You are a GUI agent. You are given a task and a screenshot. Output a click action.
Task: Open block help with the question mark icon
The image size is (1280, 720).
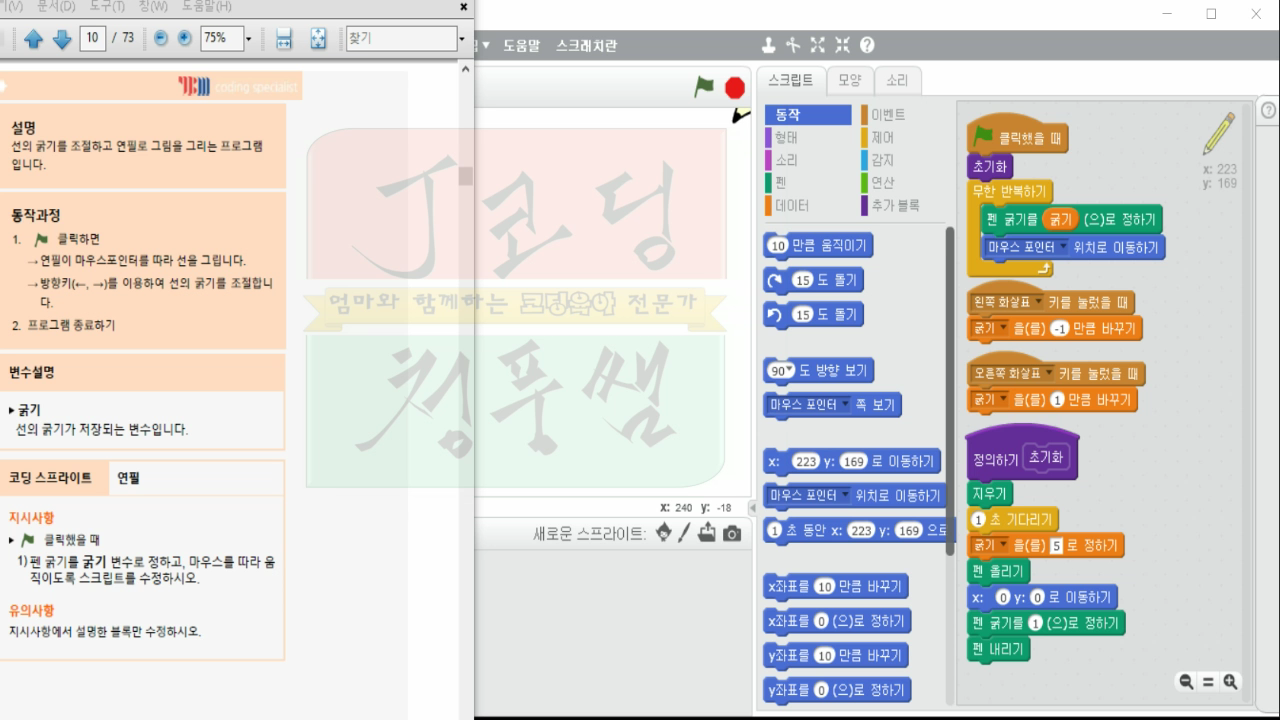pos(868,45)
